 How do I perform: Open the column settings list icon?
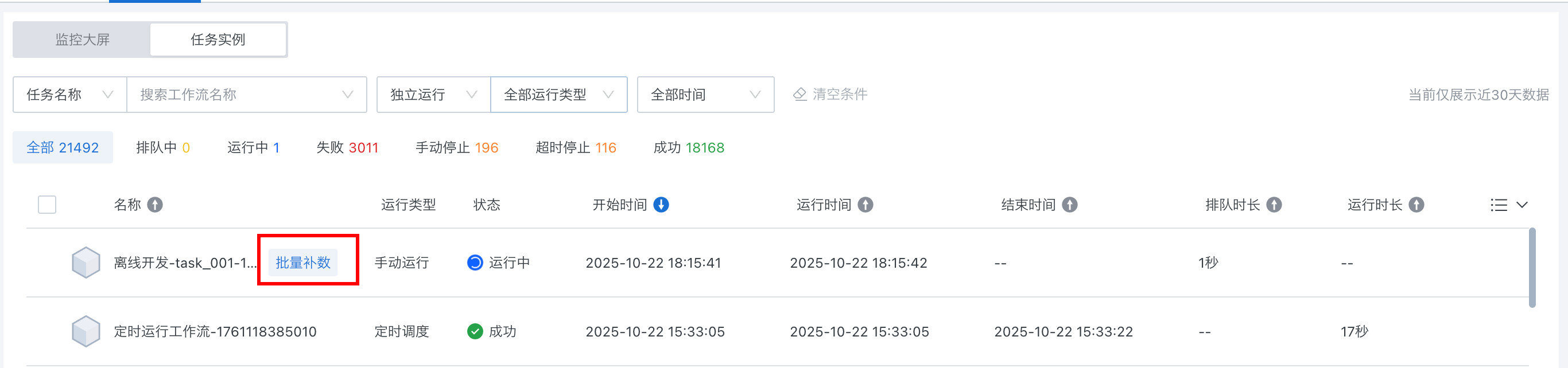(x=1499, y=205)
